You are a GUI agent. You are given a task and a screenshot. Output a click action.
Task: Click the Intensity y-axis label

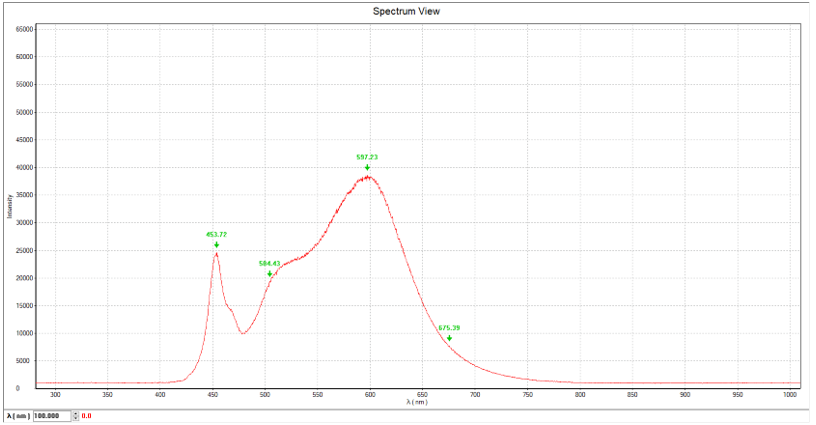9,206
